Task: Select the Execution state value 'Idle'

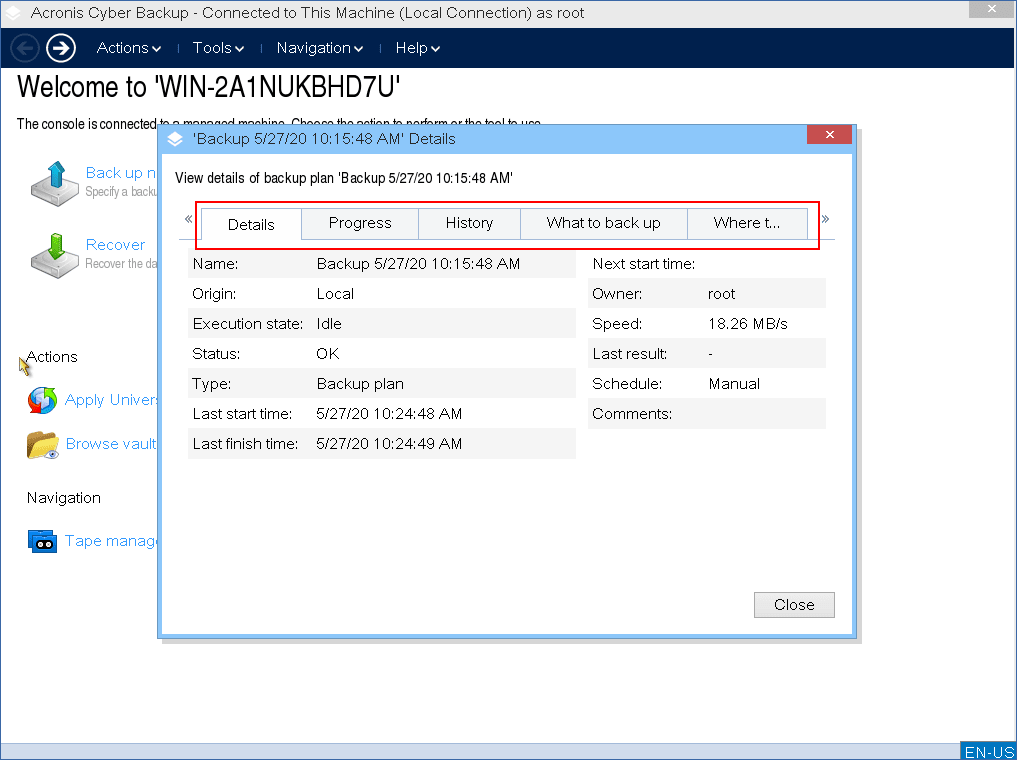Action: 329,324
